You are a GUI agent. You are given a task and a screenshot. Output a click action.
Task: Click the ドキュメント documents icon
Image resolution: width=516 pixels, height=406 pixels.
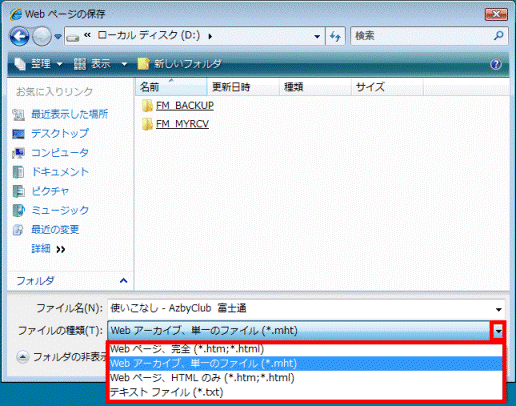point(19,172)
